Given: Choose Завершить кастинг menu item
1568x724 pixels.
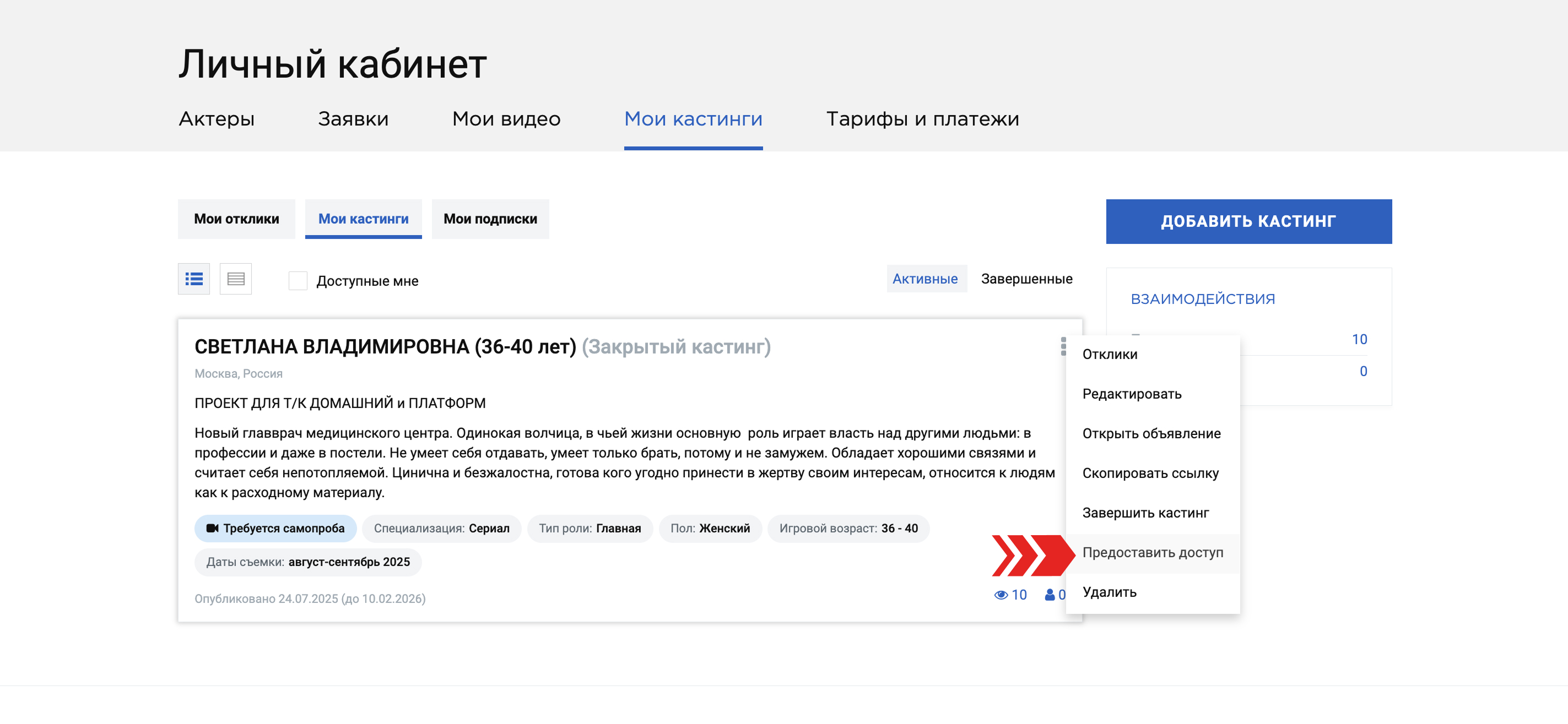Looking at the screenshot, I should coord(1145,512).
